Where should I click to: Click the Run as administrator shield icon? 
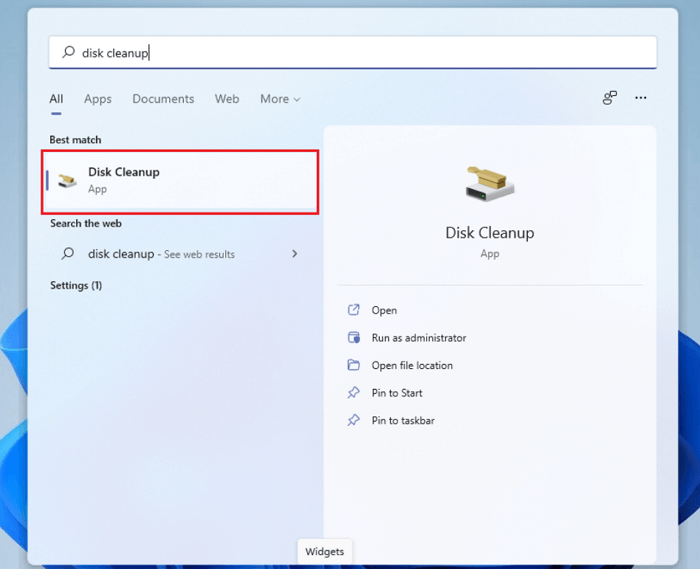(353, 338)
